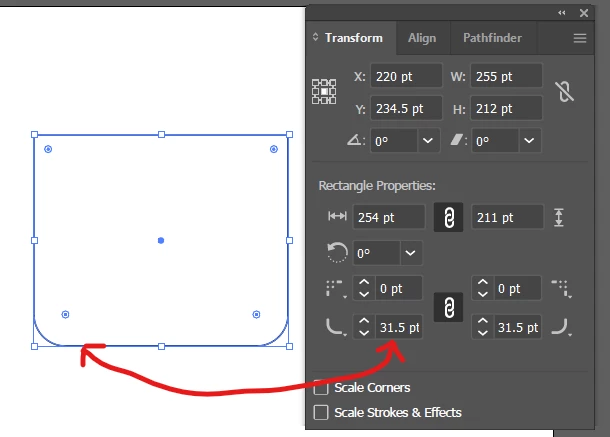Increase the bottom-right corner radius
This screenshot has width=610, height=437.
(x=482, y=321)
